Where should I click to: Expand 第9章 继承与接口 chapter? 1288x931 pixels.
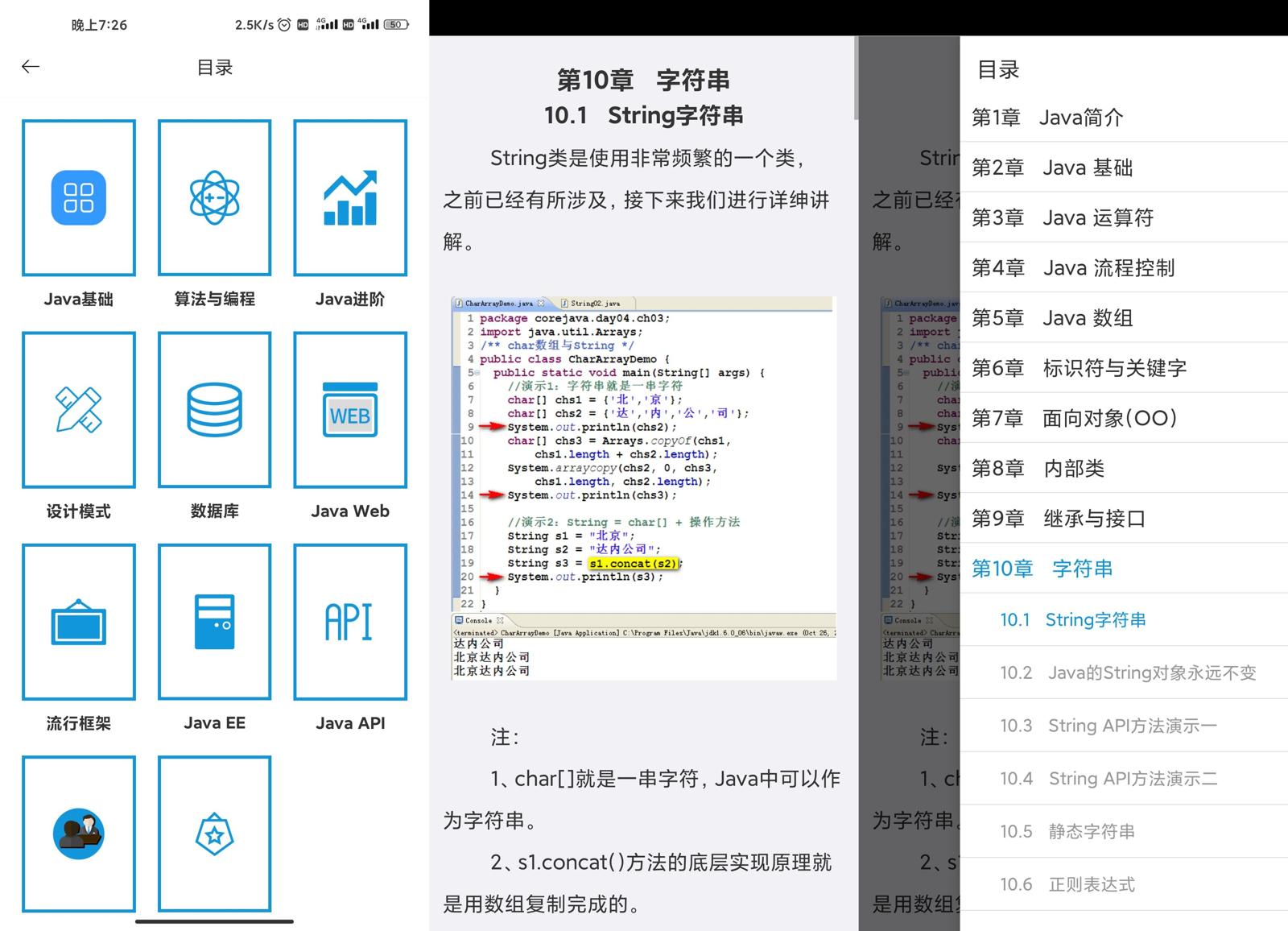coord(1058,519)
